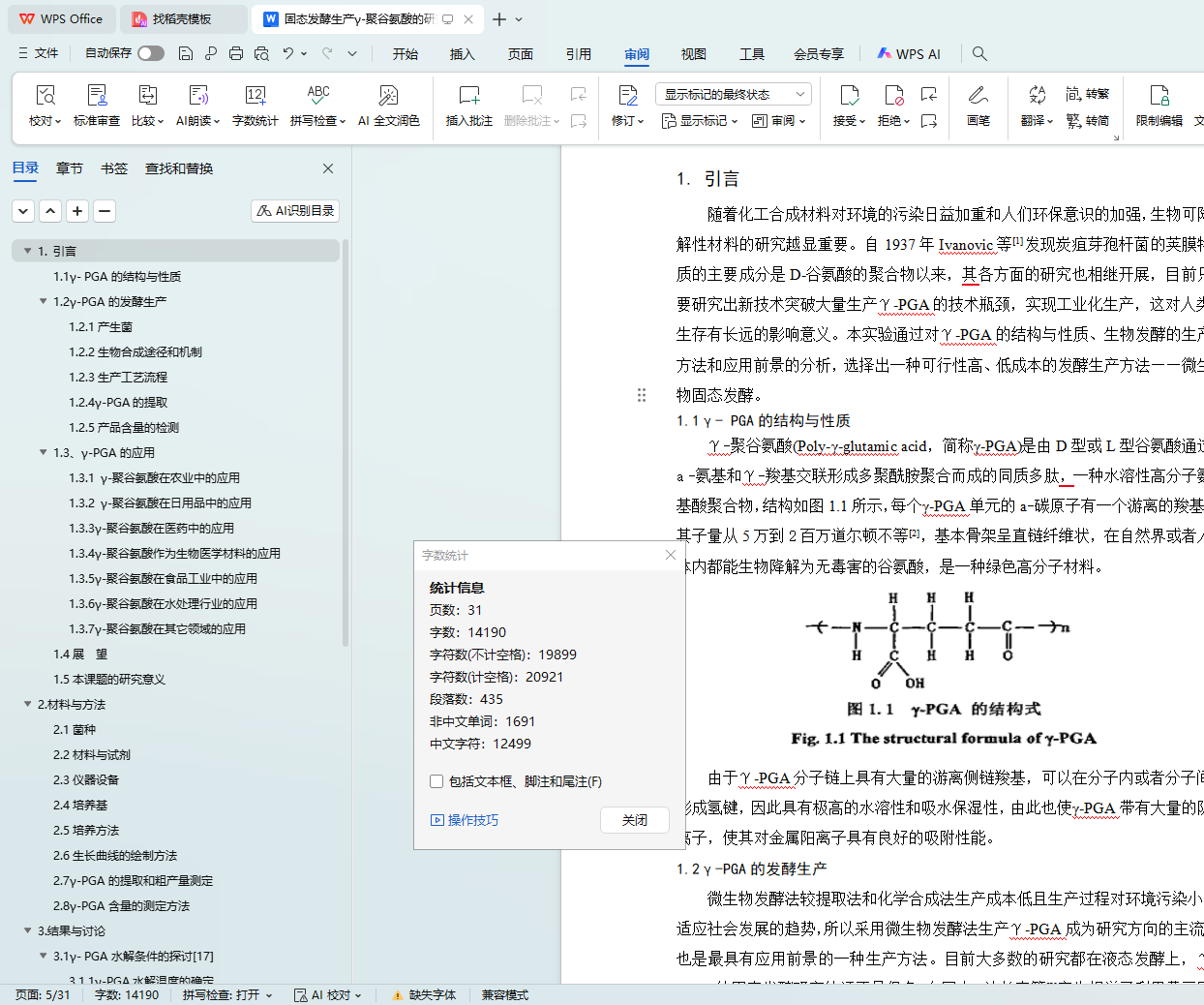
Task: Switch to the 书签 tab in sidebar
Action: coord(114,168)
